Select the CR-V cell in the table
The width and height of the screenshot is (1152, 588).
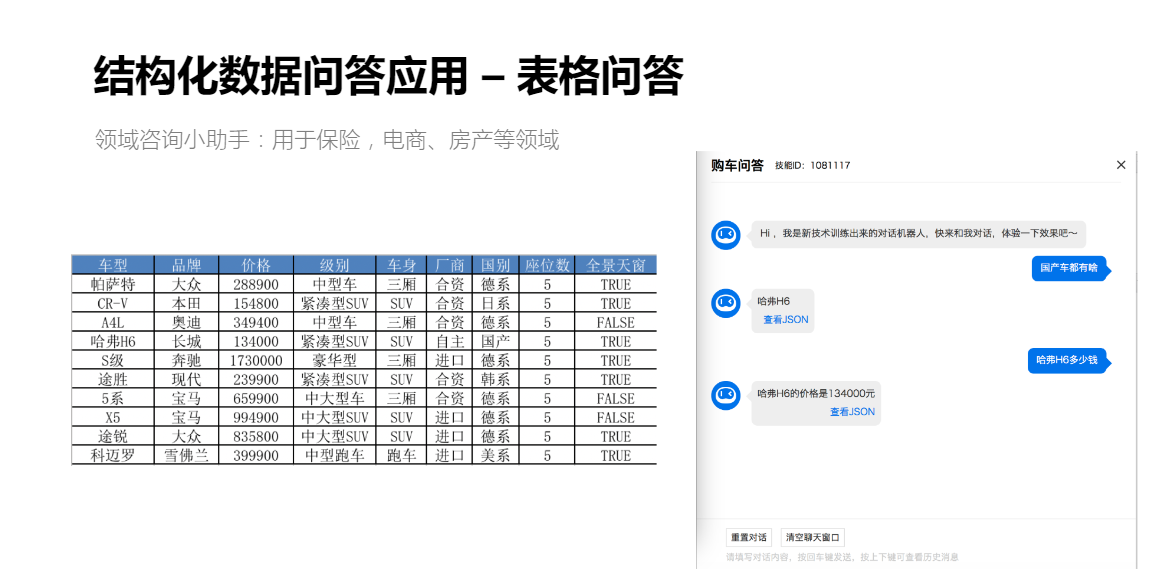pyautogui.click(x=113, y=304)
